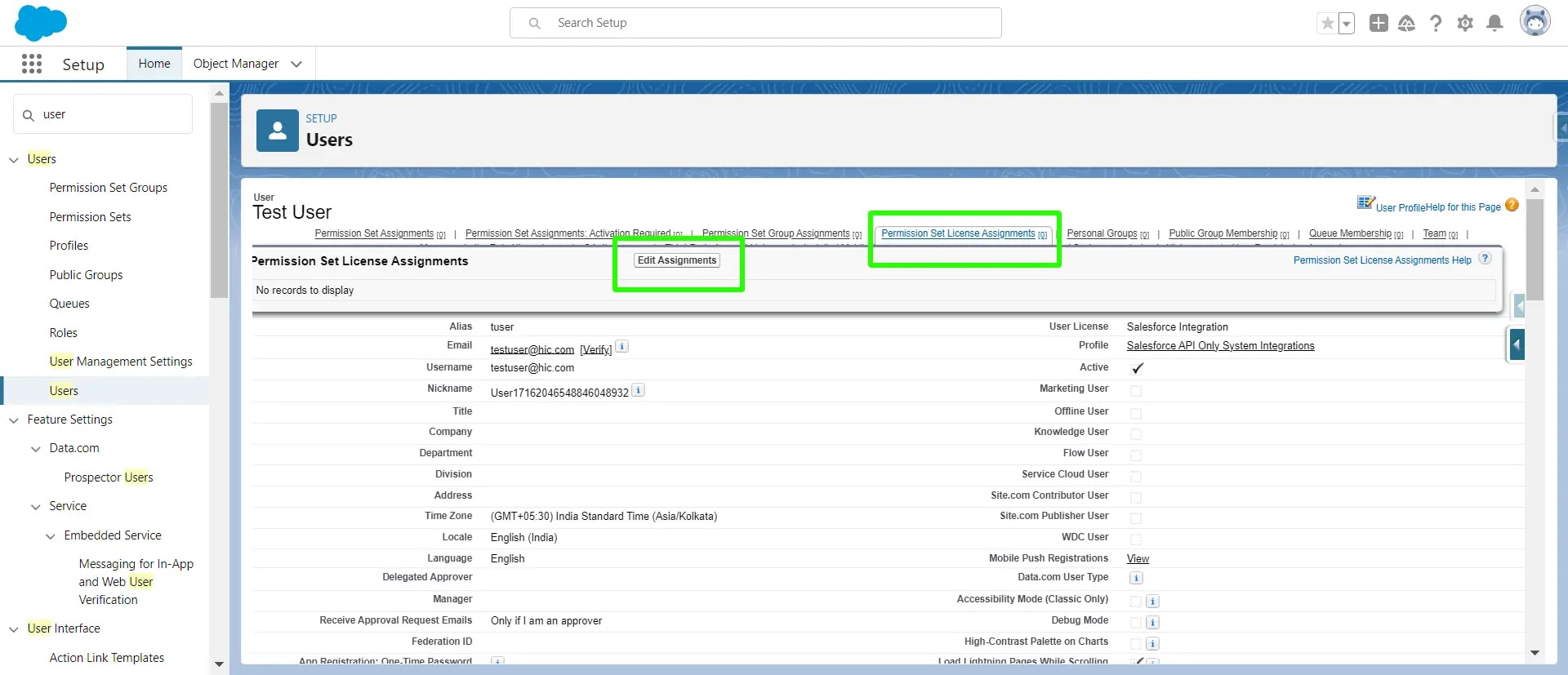The width and height of the screenshot is (1568, 675).
Task: Toggle the Marketing User checkbox
Action: coord(1136,391)
